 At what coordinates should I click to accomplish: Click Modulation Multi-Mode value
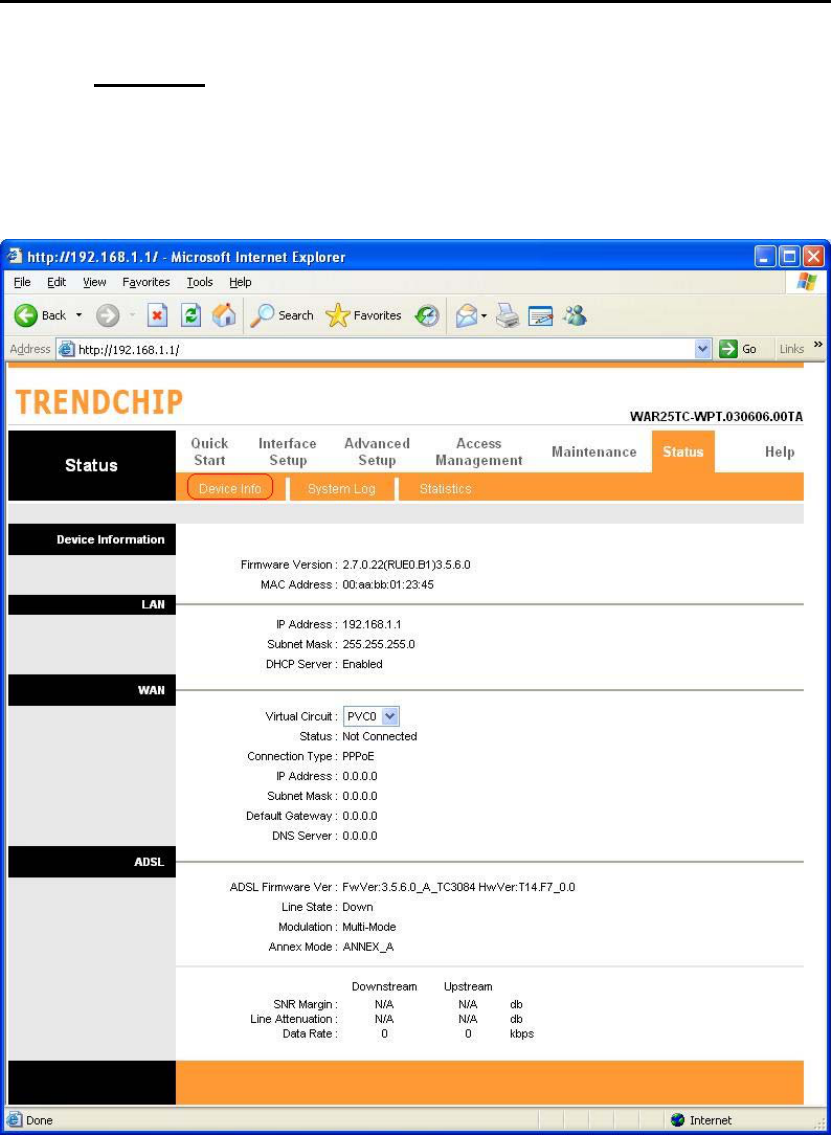pyautogui.click(x=369, y=927)
